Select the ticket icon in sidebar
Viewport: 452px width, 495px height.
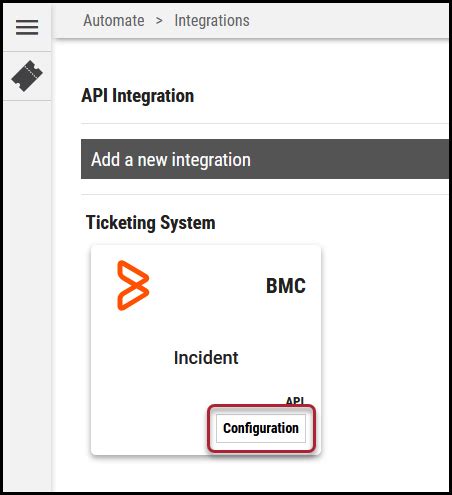click(x=27, y=76)
